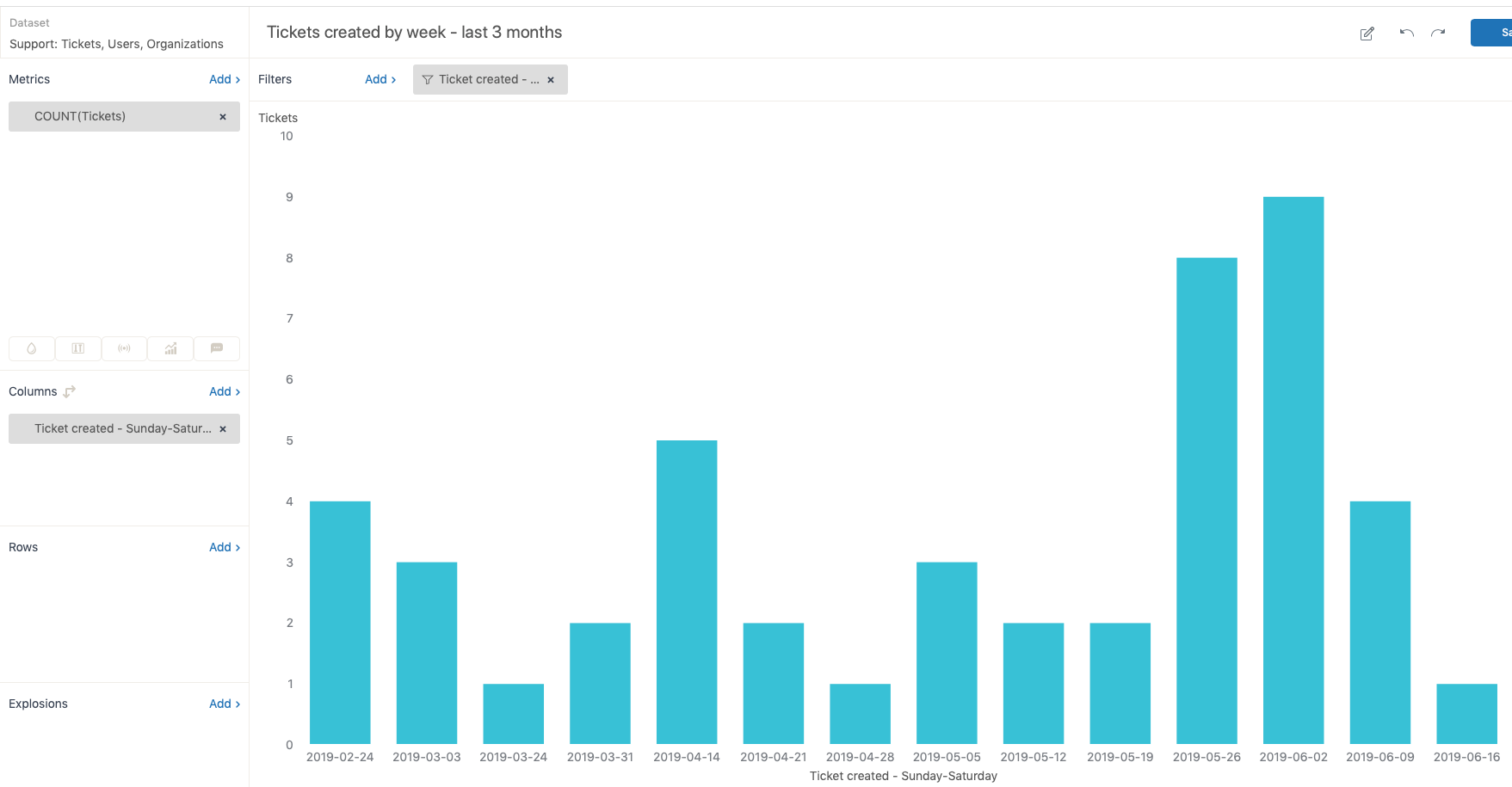Expand Add in the Metrics section
The width and height of the screenshot is (1512, 787).
[224, 79]
